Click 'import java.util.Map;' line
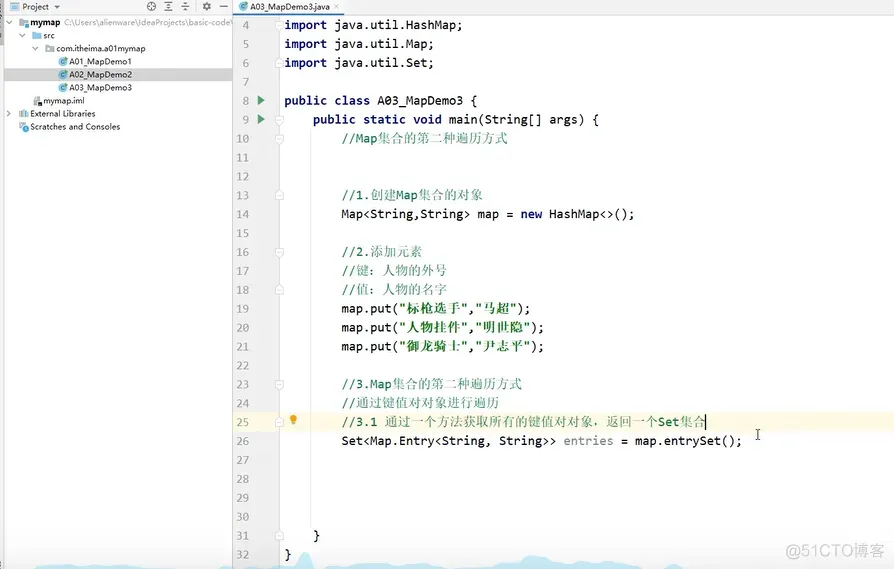The height and width of the screenshot is (569, 894). tap(359, 44)
